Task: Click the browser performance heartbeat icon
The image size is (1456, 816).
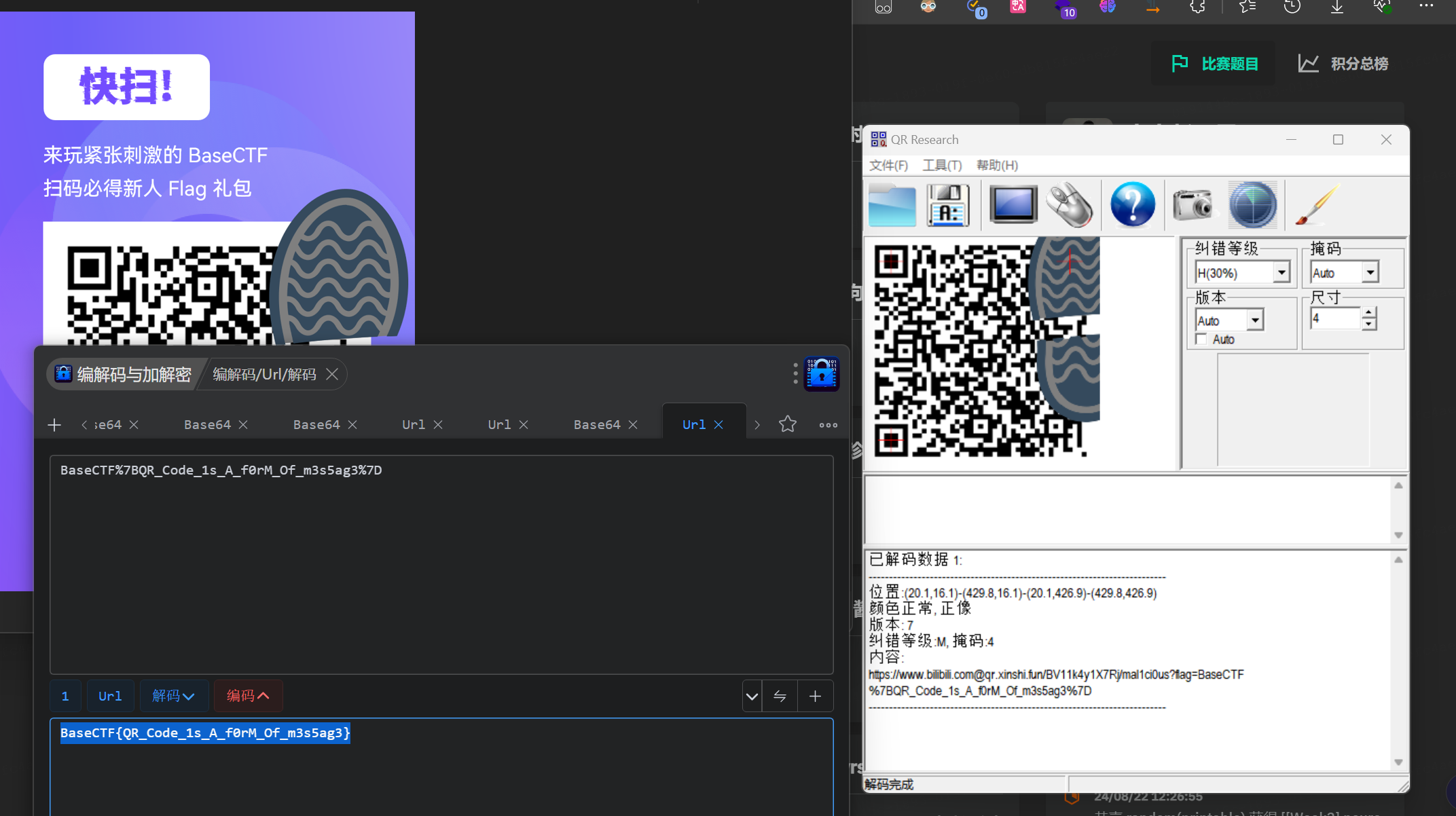Action: (x=1381, y=7)
